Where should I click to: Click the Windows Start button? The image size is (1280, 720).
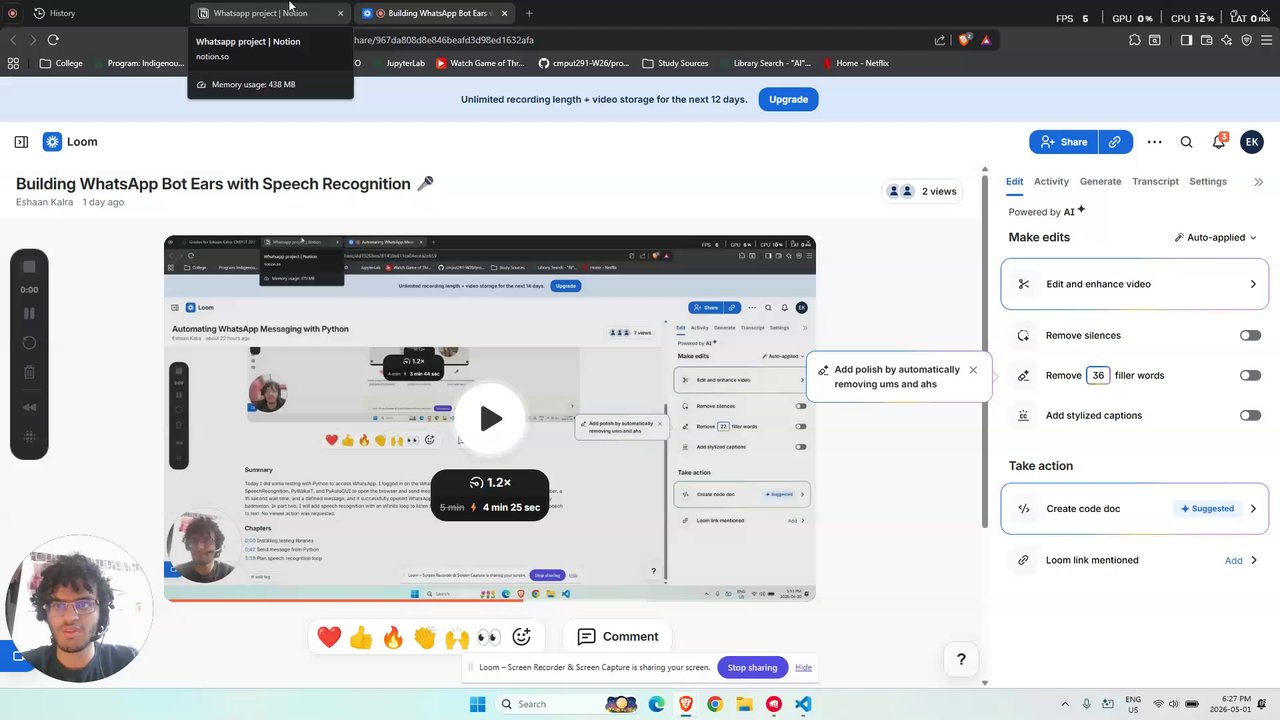(478, 704)
